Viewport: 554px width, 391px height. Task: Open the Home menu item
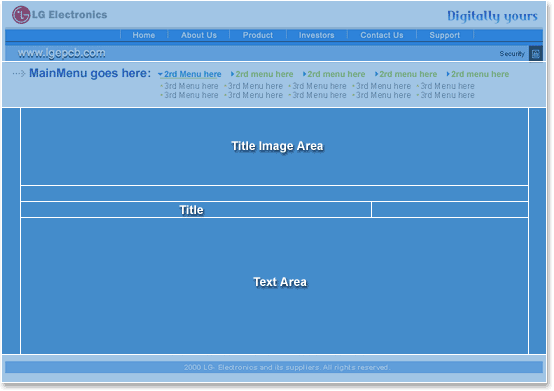click(144, 35)
